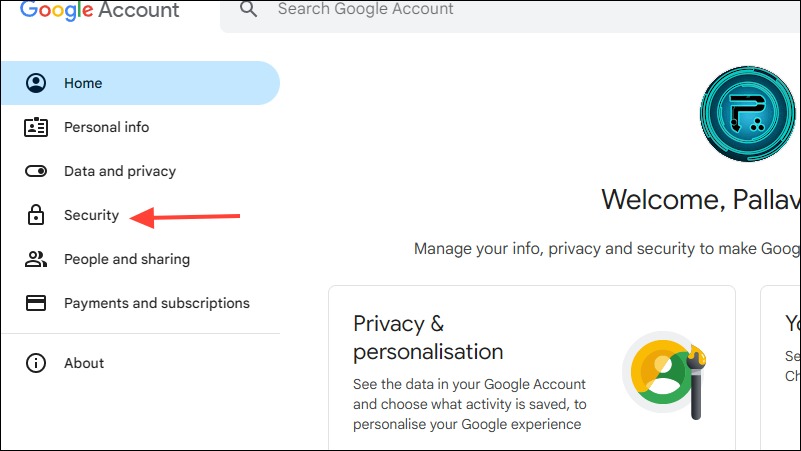This screenshot has height=451, width=801.
Task: Open Payments and subscriptions section
Action: coord(140,303)
